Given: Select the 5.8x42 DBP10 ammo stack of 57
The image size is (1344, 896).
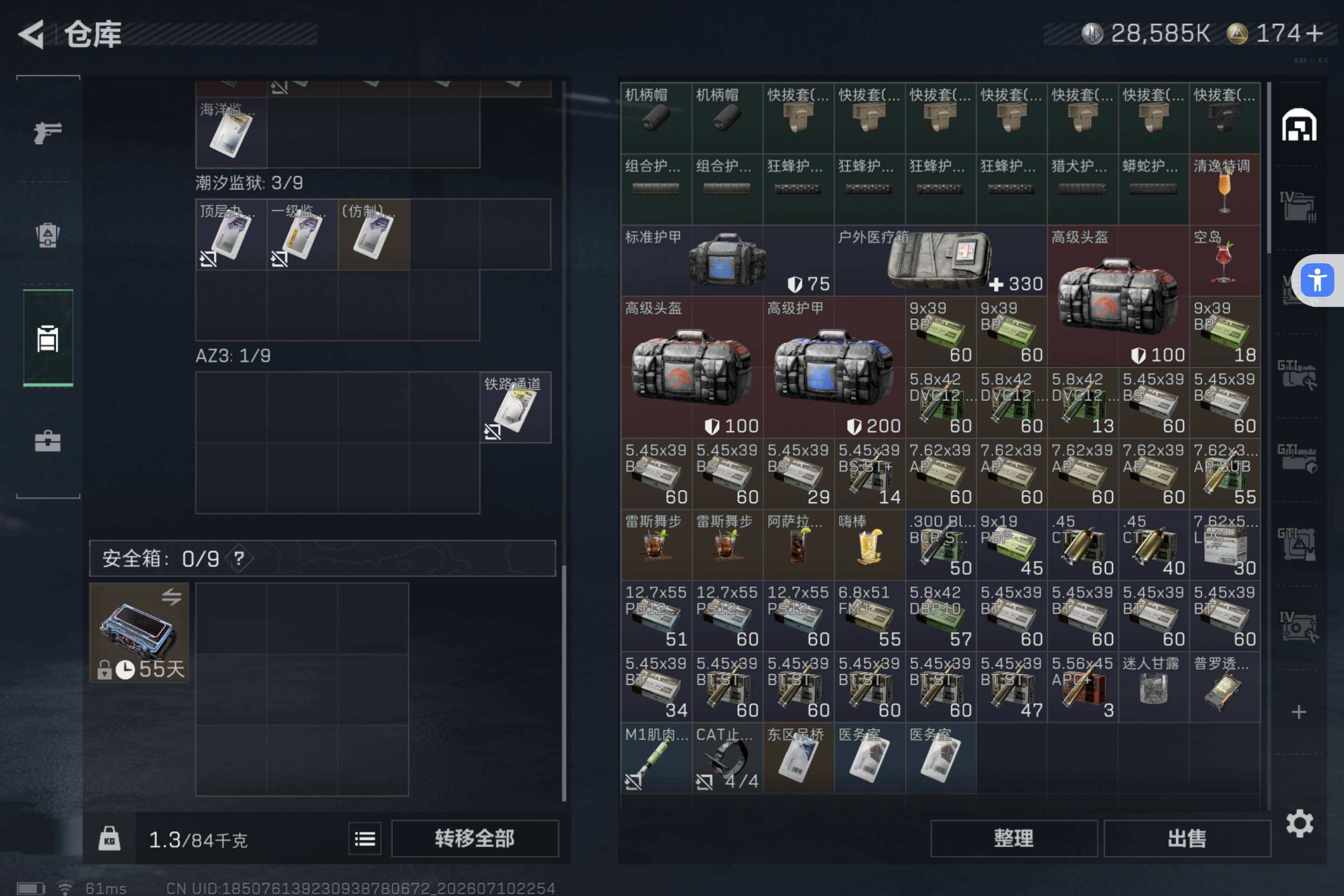Looking at the screenshot, I should tap(941, 616).
